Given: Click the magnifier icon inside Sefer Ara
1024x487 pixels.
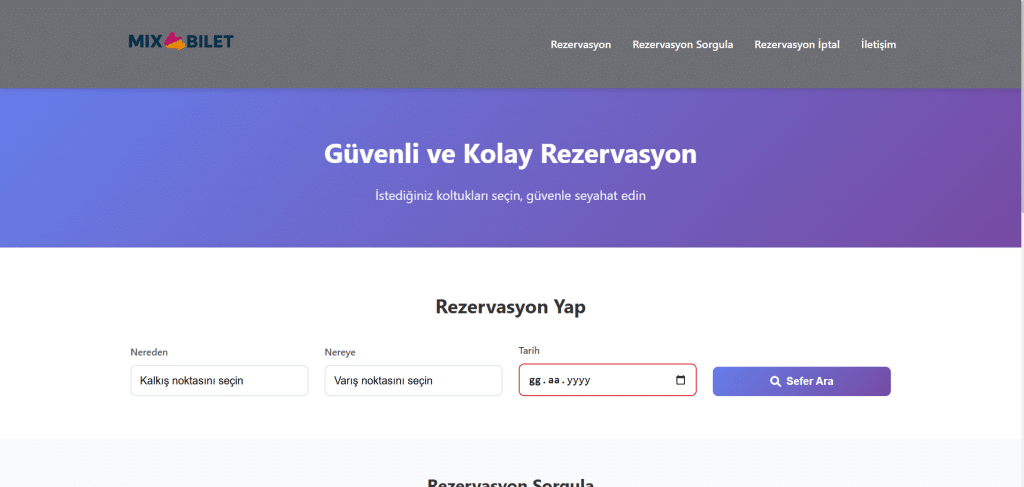Looking at the screenshot, I should (x=775, y=381).
